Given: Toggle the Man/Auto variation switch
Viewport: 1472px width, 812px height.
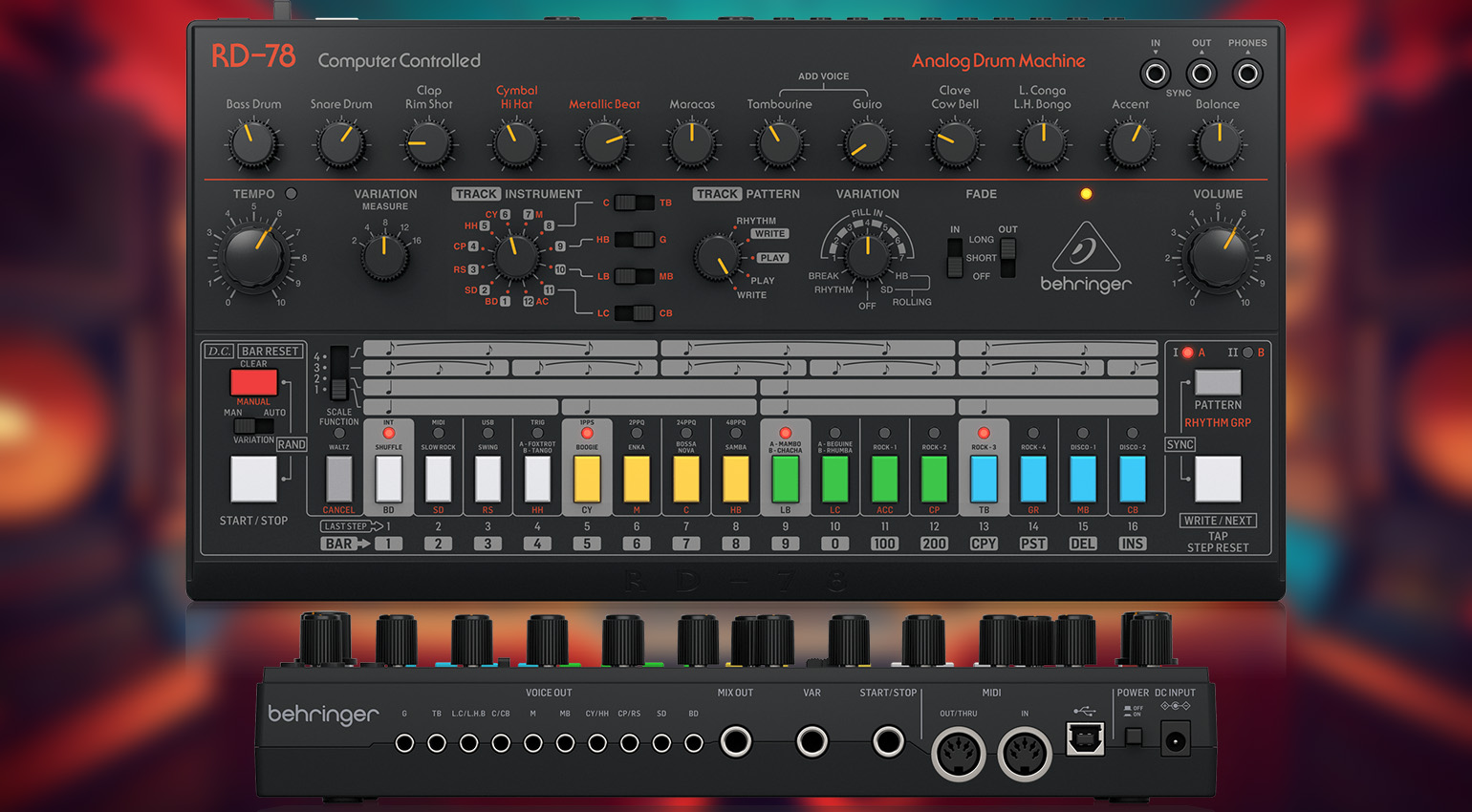Looking at the screenshot, I should (x=253, y=425).
